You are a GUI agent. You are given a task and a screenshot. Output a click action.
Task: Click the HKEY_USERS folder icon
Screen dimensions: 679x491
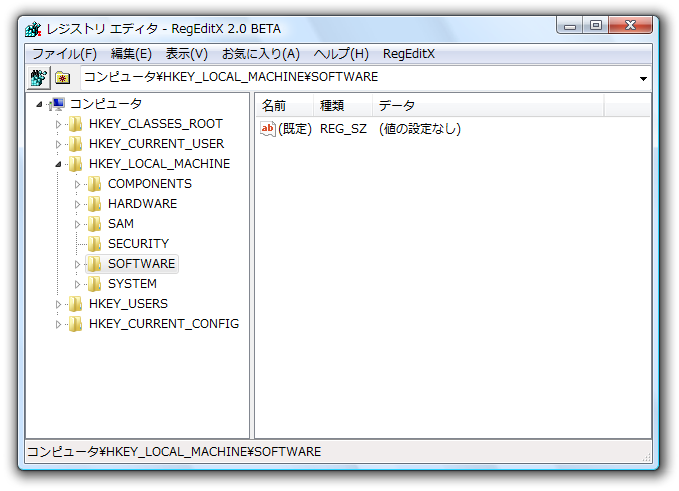pyautogui.click(x=76, y=304)
